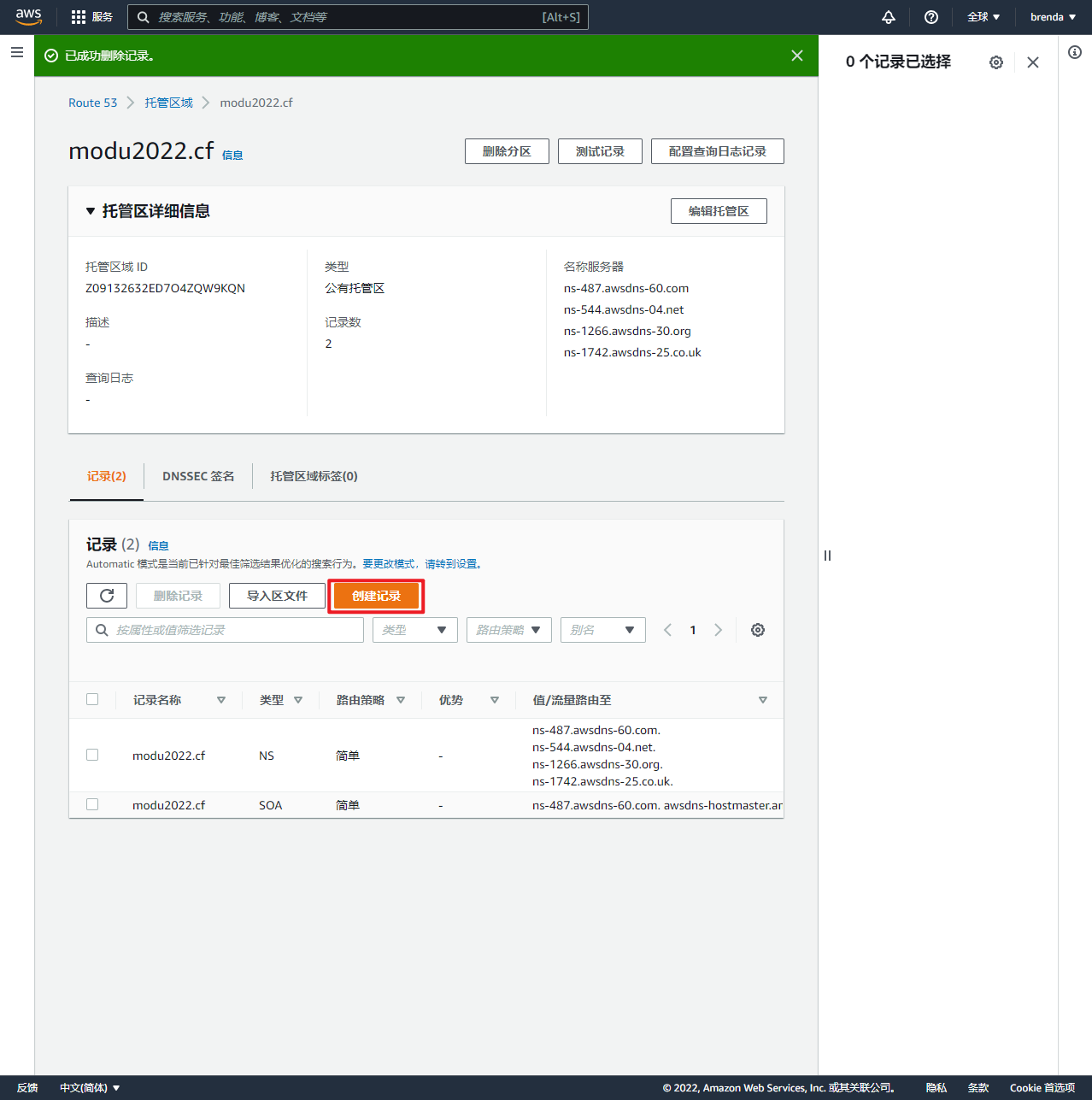
Task: Click the notifications bell icon
Action: (889, 17)
